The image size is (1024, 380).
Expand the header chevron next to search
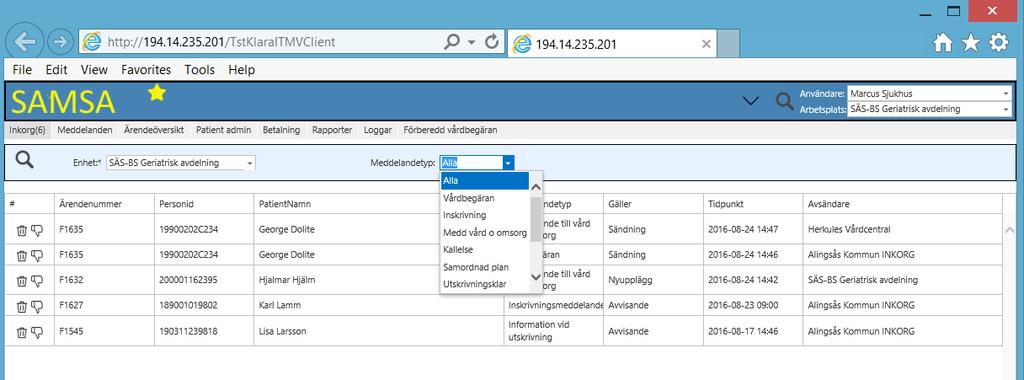(x=752, y=101)
